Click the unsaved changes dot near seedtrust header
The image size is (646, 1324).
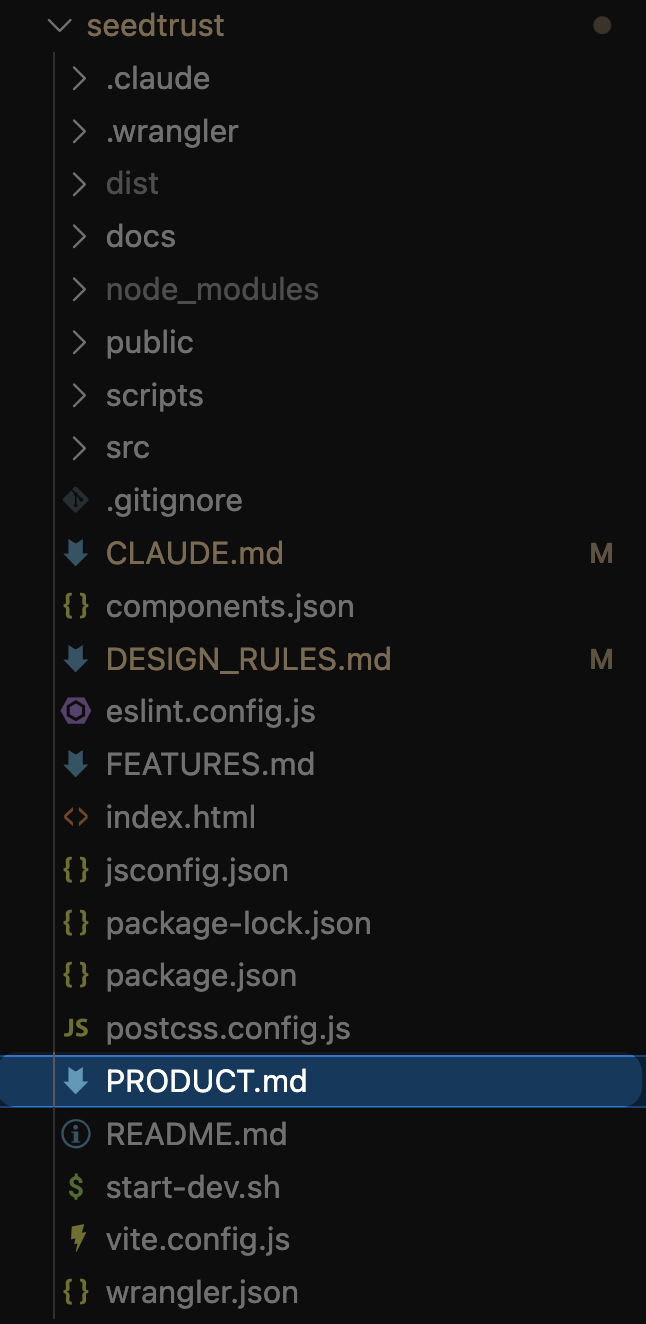(x=603, y=25)
